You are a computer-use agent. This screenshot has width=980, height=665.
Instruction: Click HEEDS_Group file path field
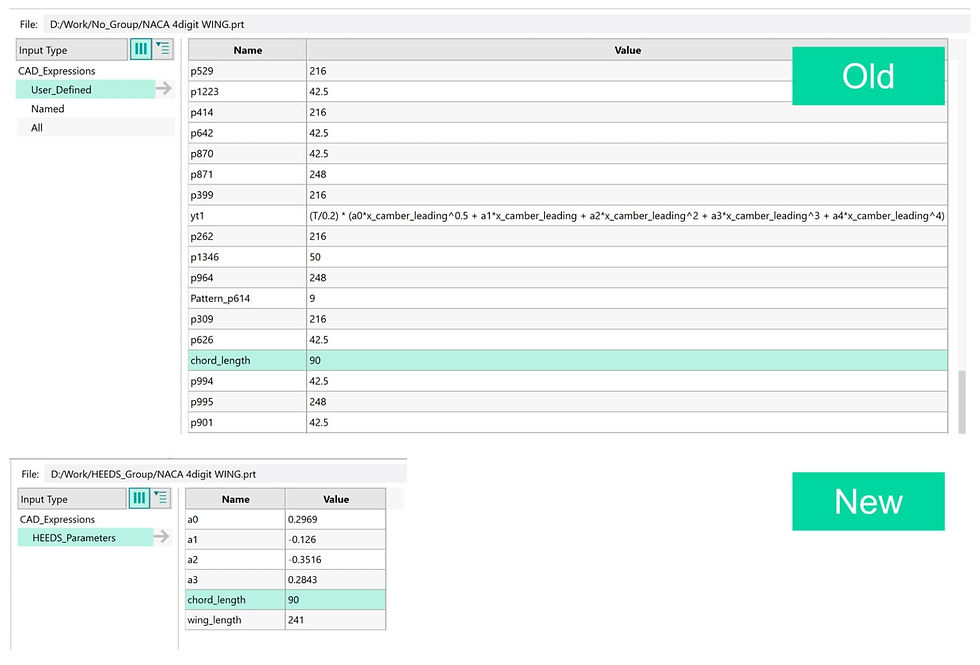point(225,474)
